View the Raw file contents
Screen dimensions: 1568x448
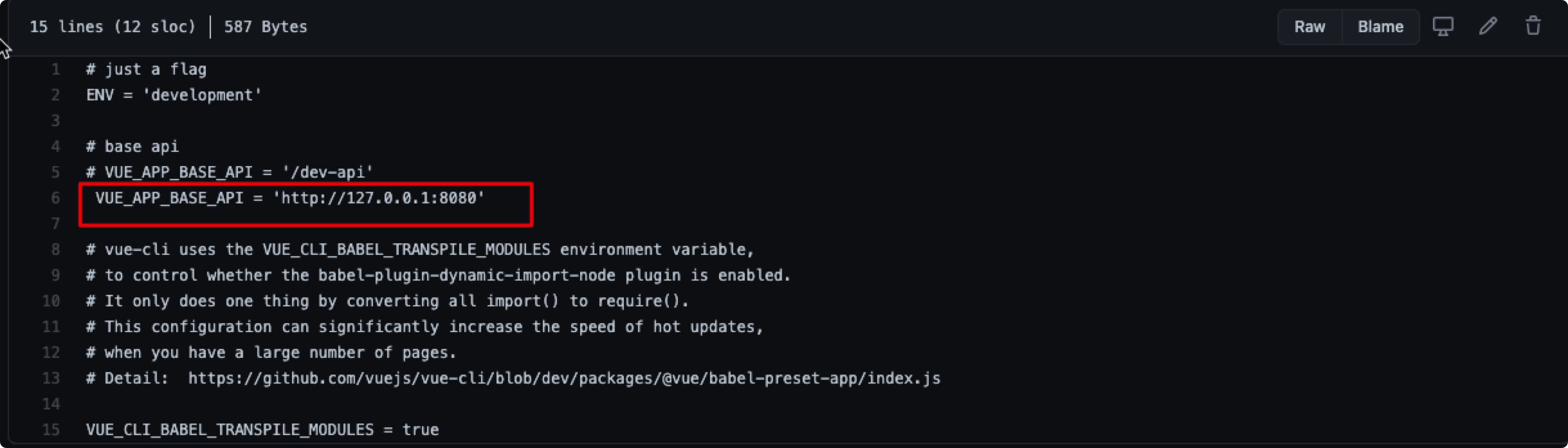pos(1309,27)
